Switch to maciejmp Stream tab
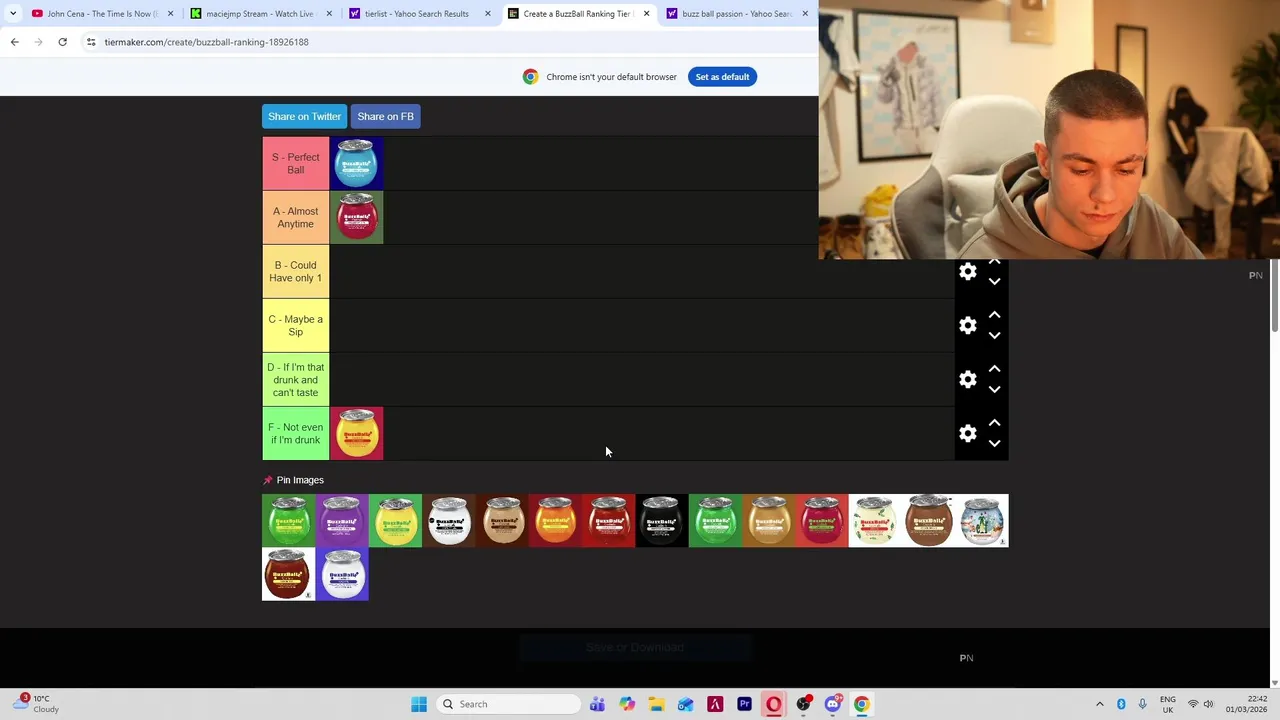This screenshot has width=1280, height=720. [x=260, y=14]
